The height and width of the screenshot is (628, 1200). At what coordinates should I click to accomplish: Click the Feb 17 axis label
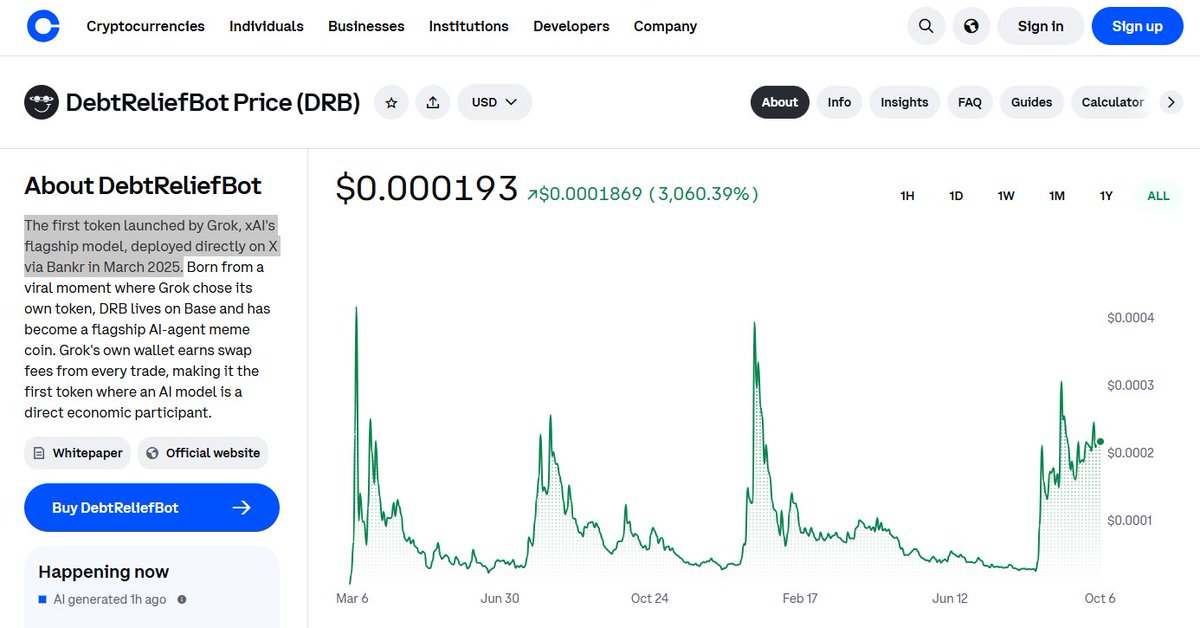coord(800,598)
